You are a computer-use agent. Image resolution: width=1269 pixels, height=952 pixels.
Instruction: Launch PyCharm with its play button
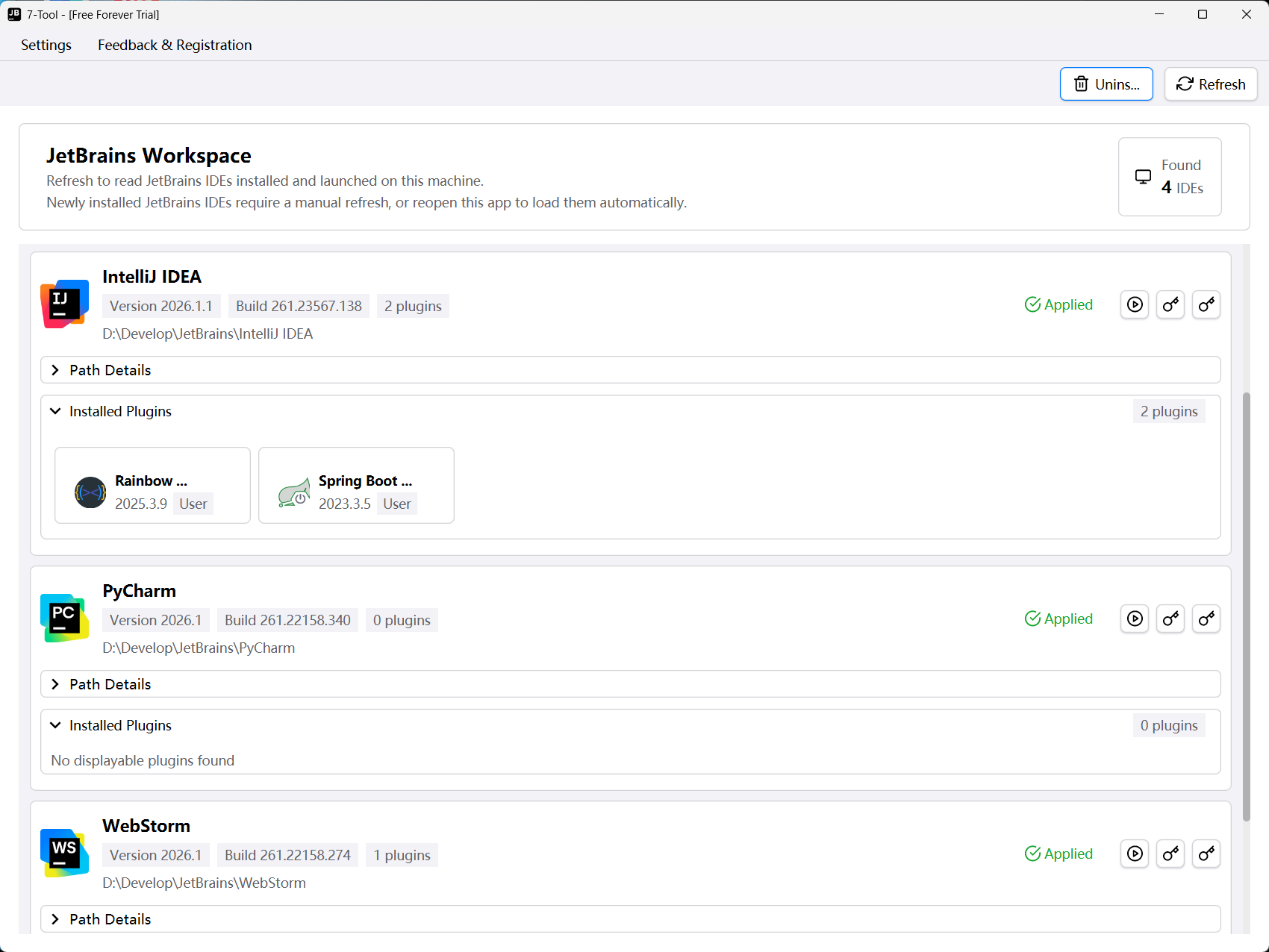(x=1135, y=619)
